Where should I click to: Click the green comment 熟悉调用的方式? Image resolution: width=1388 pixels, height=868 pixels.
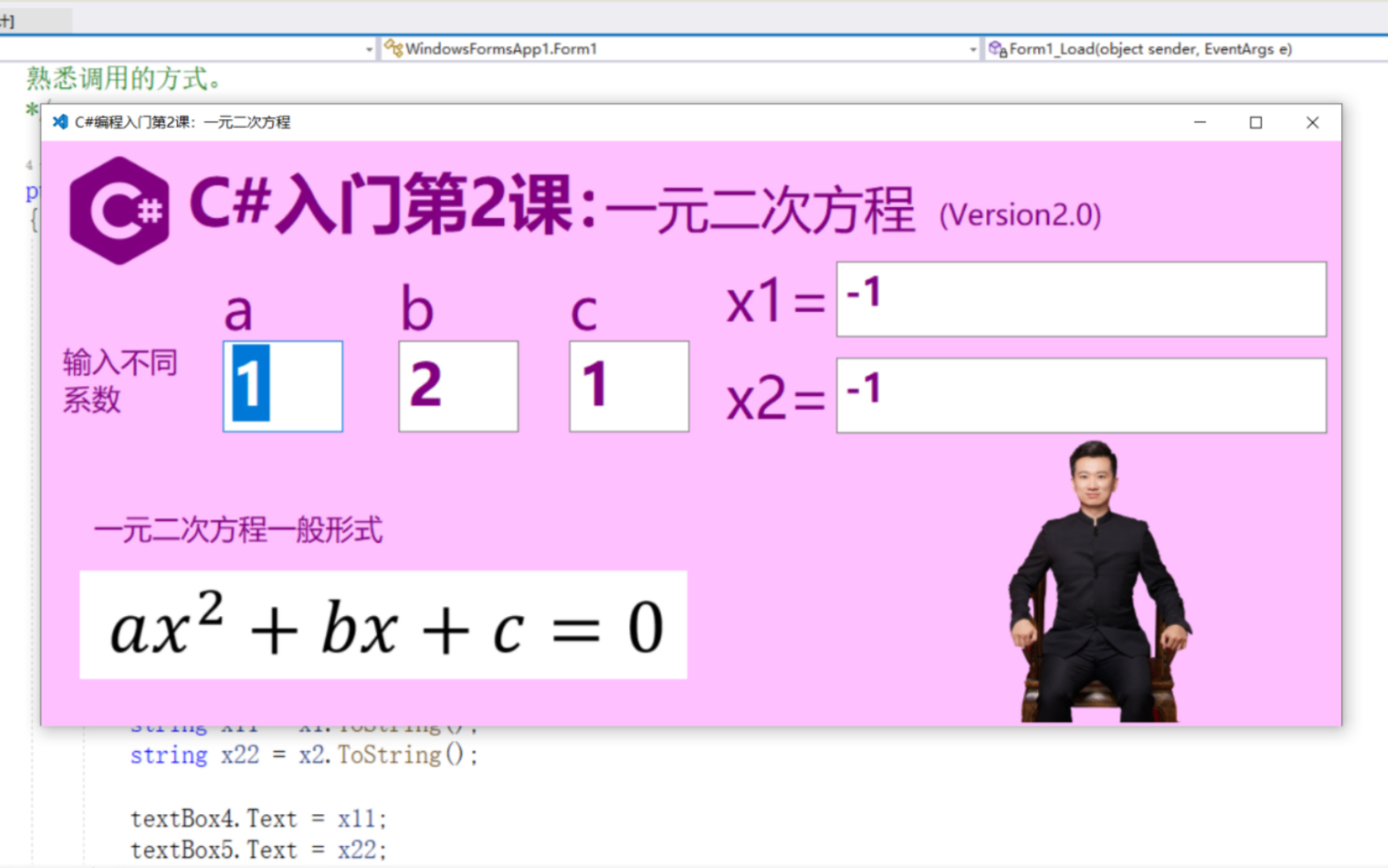124,78
